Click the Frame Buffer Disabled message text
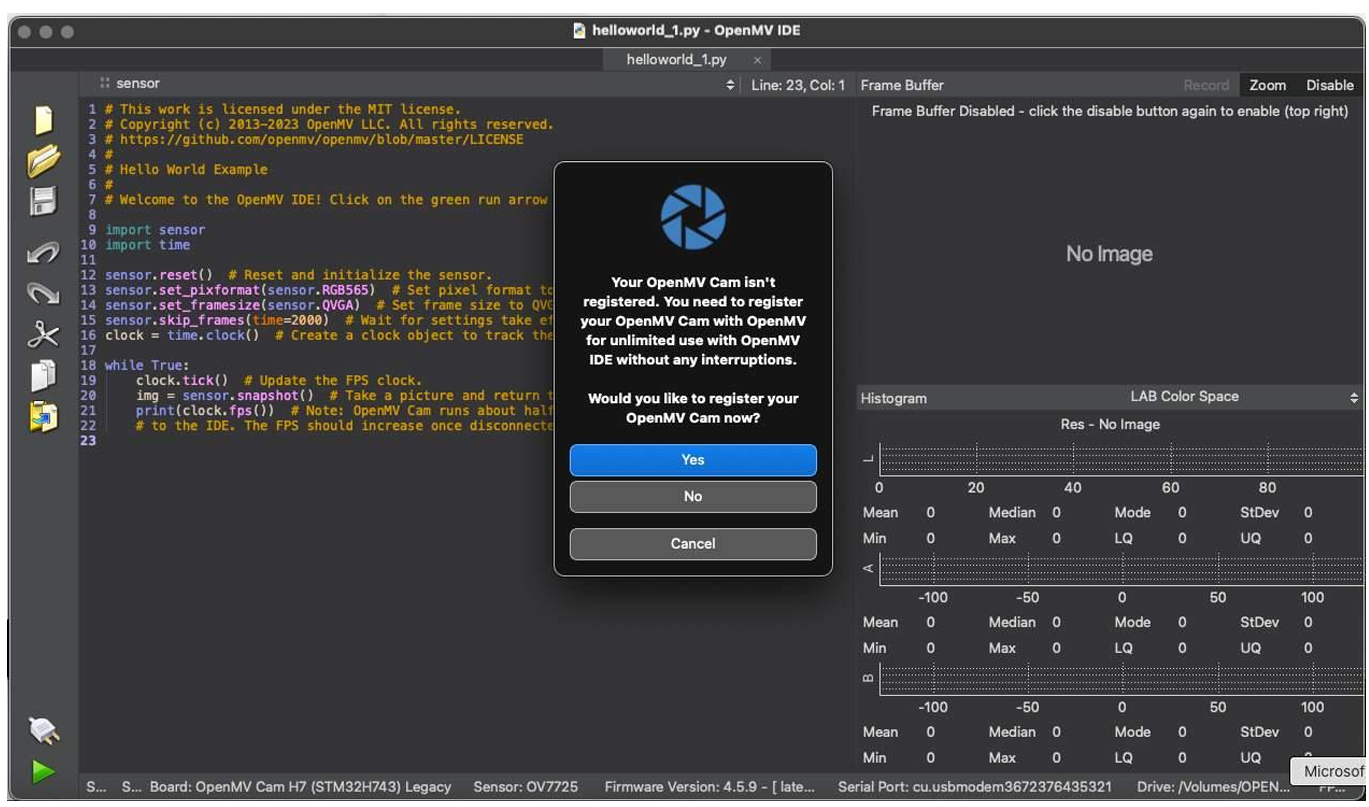This screenshot has height=807, width=1369. [x=1110, y=111]
